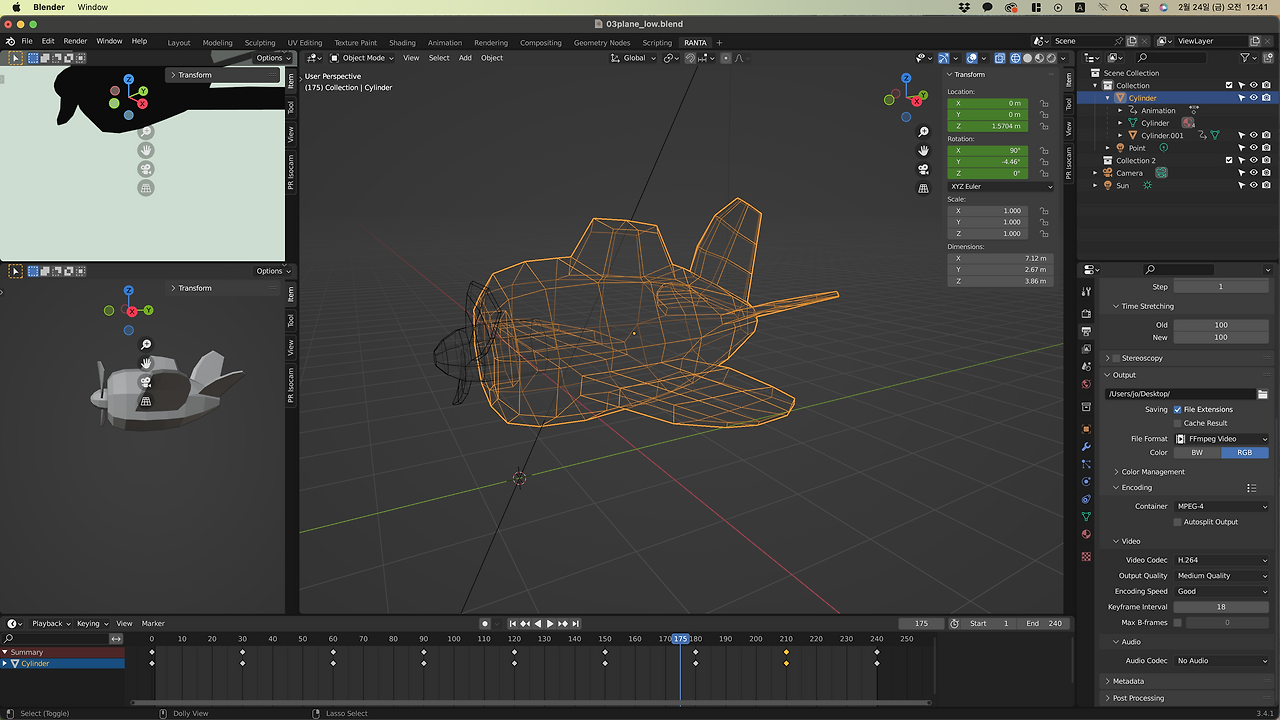Open the Video Codec H.264 dropdown
This screenshot has height=720, width=1280.
pos(1221,560)
